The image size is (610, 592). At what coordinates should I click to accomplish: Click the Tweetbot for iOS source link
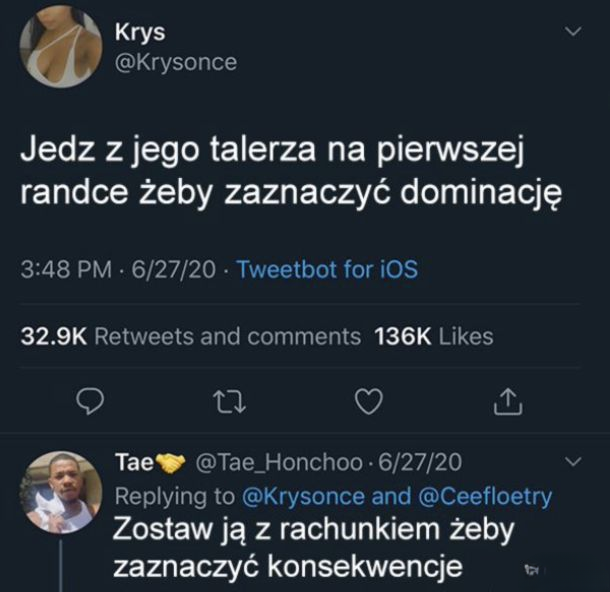pyautogui.click(x=327, y=270)
